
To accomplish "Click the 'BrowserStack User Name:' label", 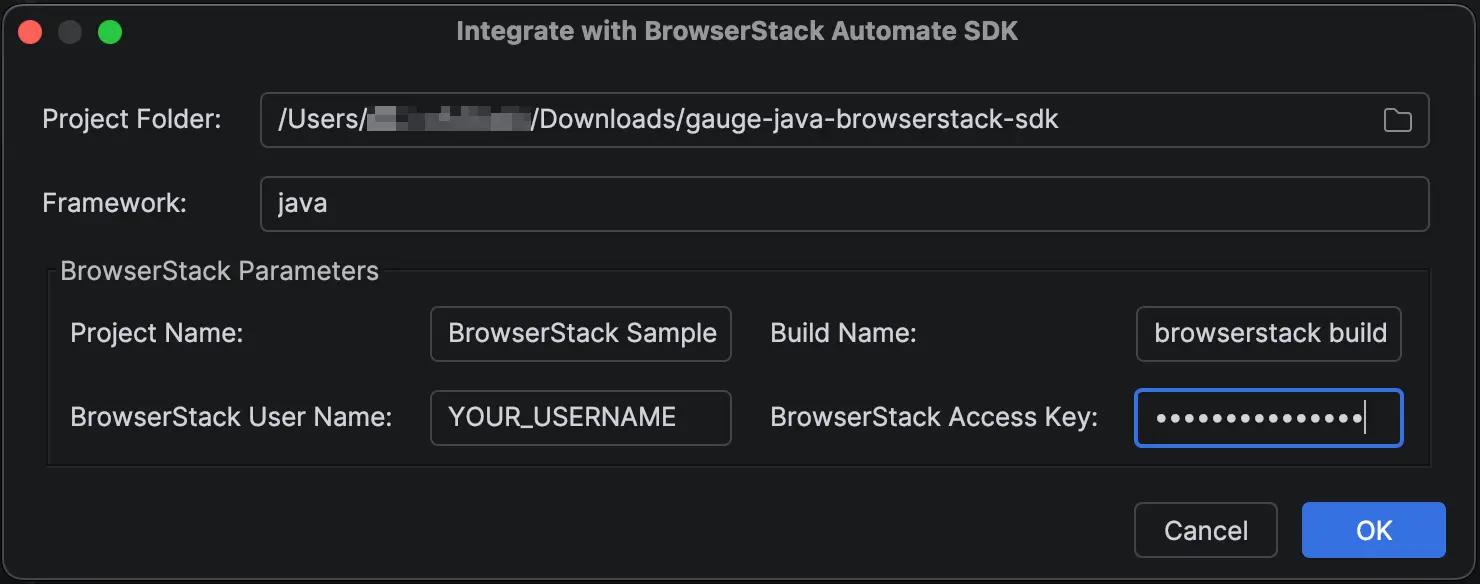I will 231,417.
